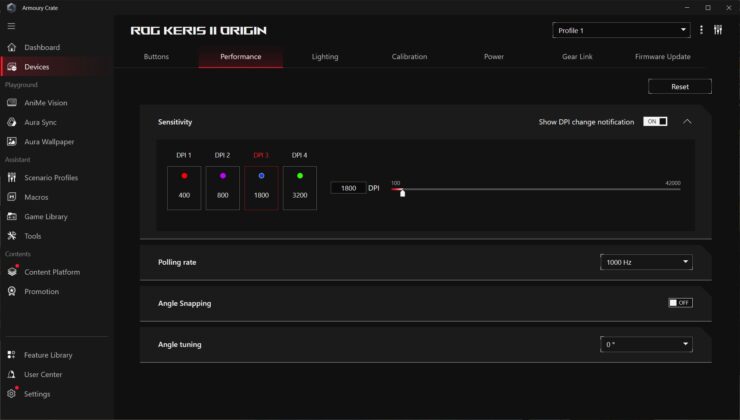Click the Reset button
Viewport: 740px width, 420px height.
[x=680, y=86]
